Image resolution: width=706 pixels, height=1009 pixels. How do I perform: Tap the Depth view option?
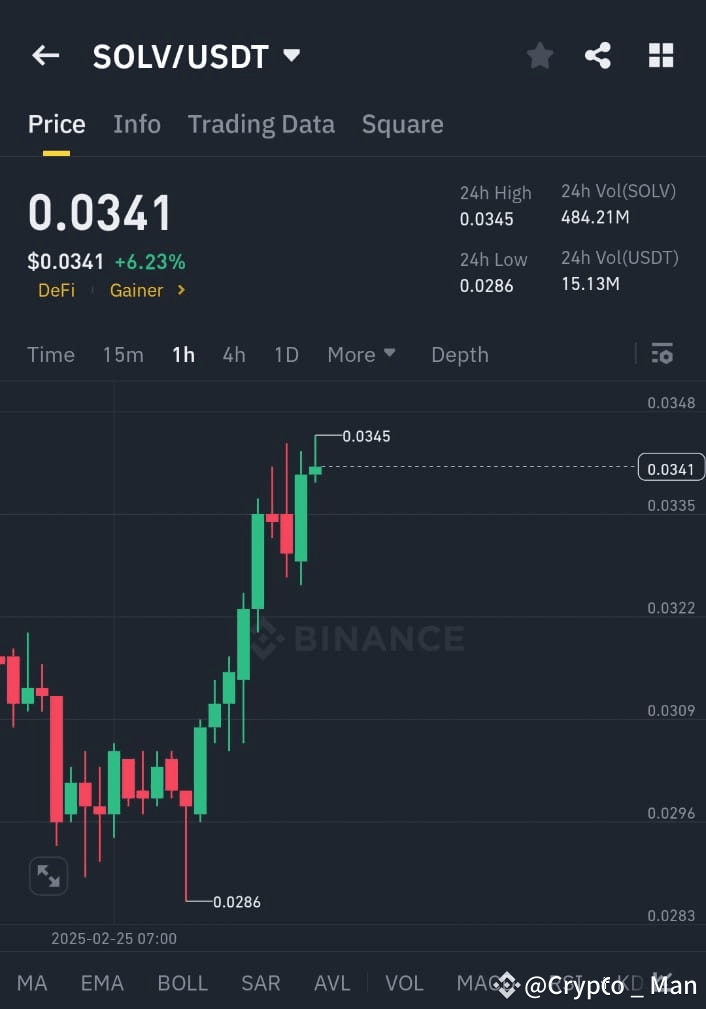pyautogui.click(x=459, y=354)
